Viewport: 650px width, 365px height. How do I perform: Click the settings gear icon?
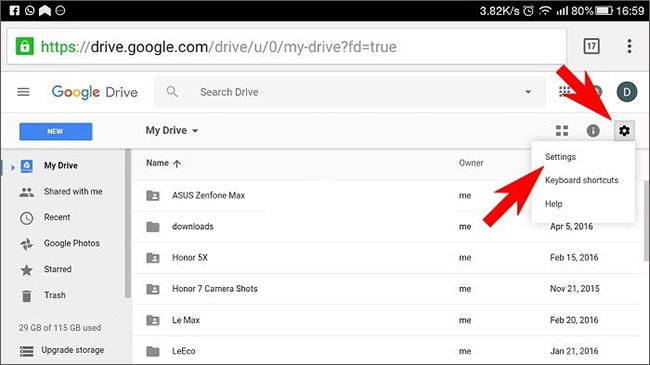click(x=624, y=131)
